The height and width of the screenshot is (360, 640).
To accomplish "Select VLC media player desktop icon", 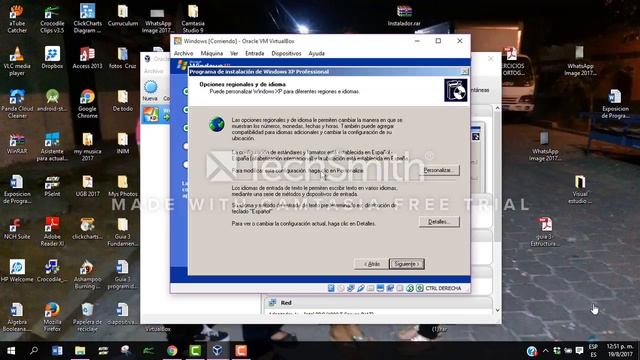I will pos(17,61).
